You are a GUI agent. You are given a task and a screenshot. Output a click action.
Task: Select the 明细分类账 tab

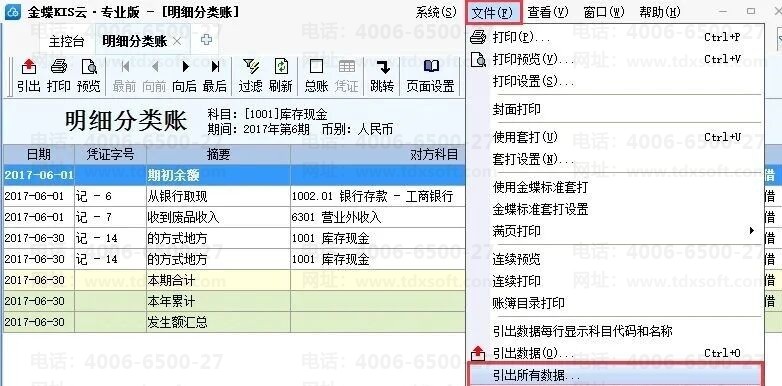pos(135,41)
